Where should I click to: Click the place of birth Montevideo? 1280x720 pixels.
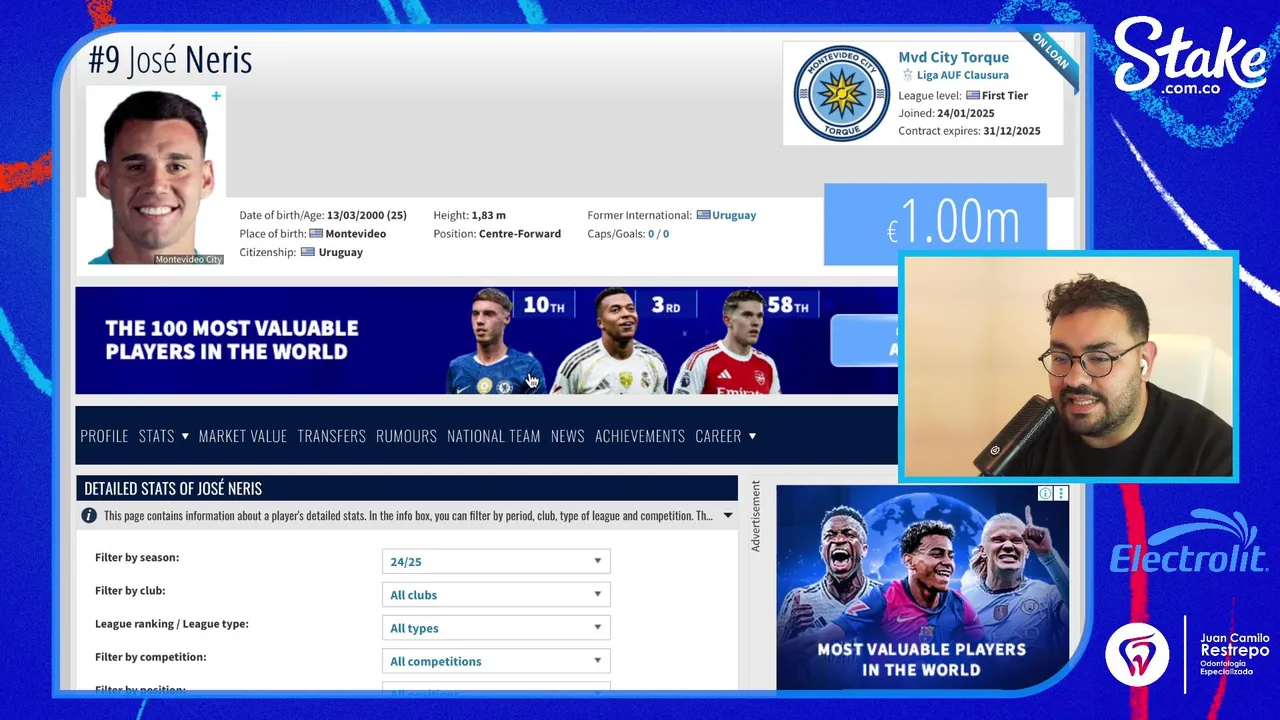point(356,234)
